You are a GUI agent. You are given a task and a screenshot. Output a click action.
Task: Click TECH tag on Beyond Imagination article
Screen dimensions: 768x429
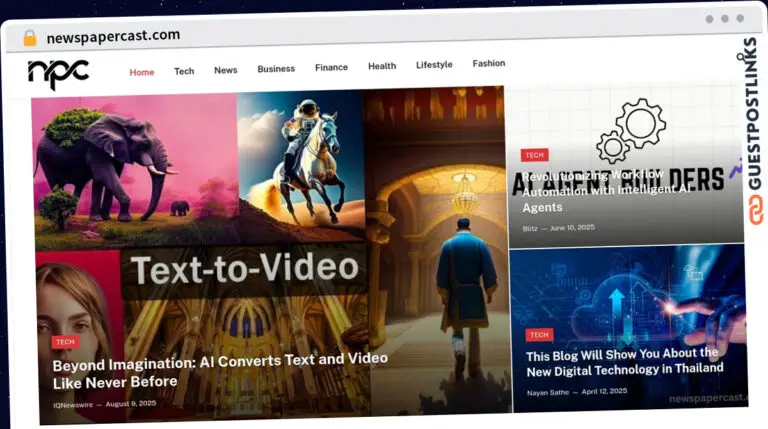tap(65, 342)
